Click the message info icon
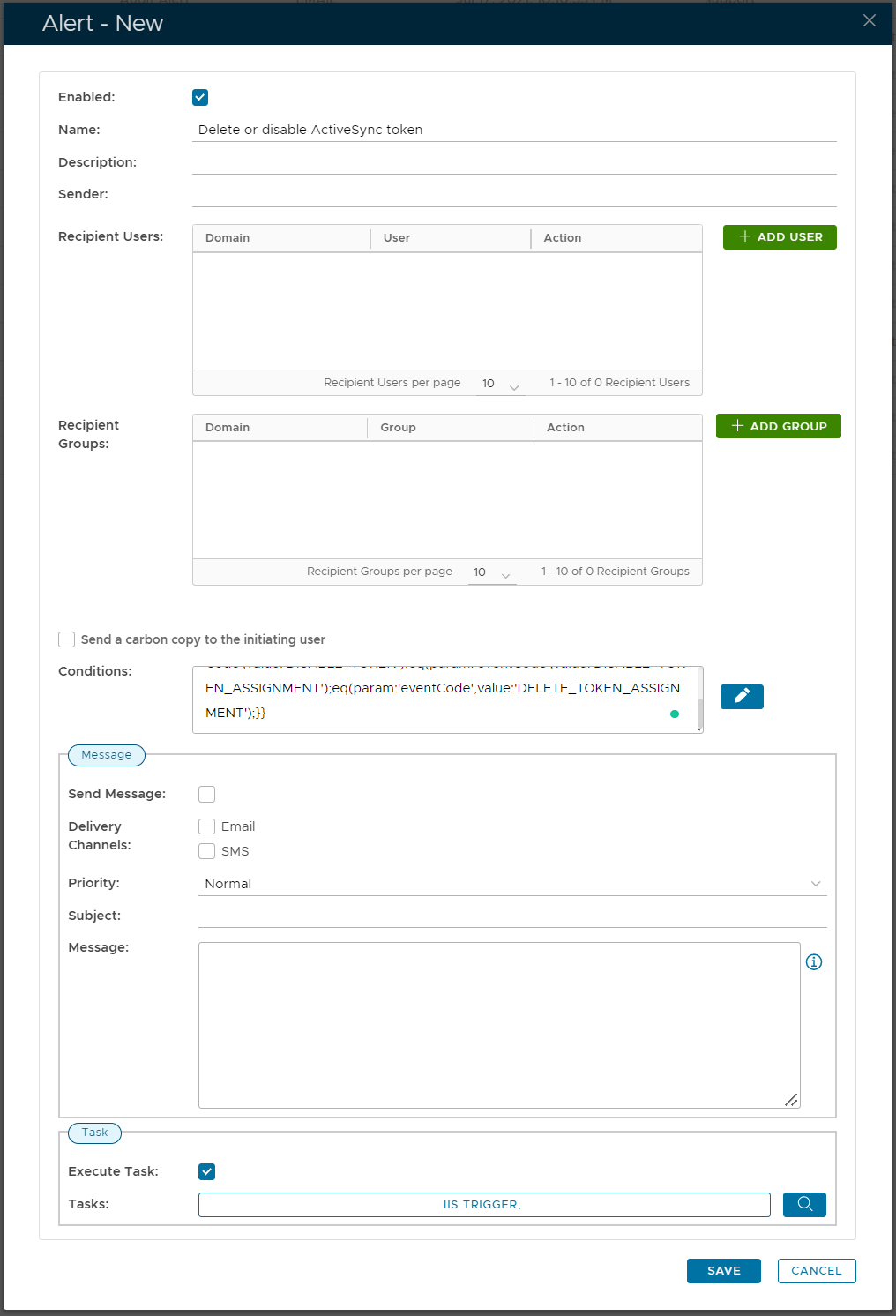The width and height of the screenshot is (896, 1316). tap(814, 962)
